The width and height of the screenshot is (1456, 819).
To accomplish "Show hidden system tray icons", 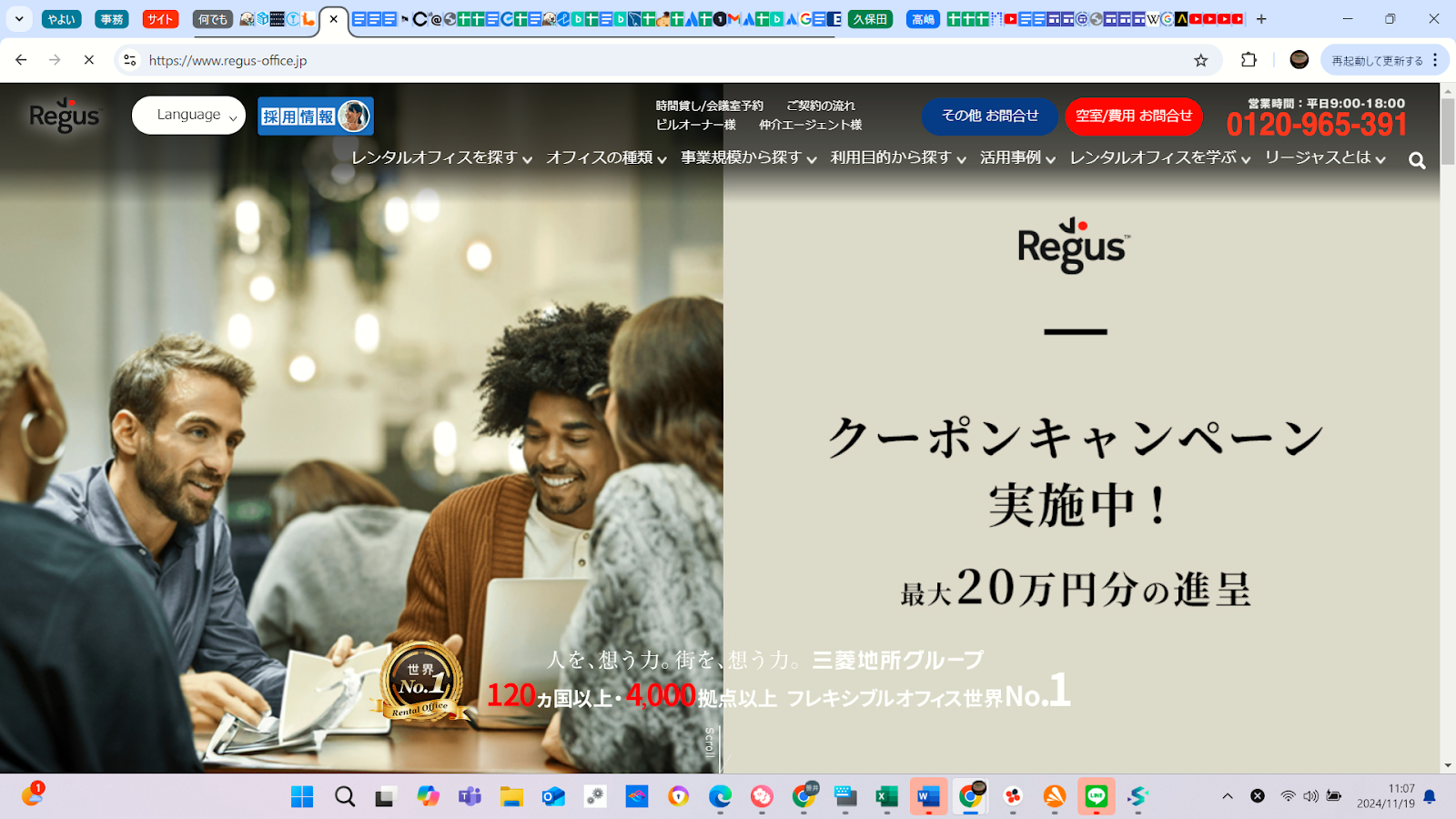I will (x=1228, y=796).
